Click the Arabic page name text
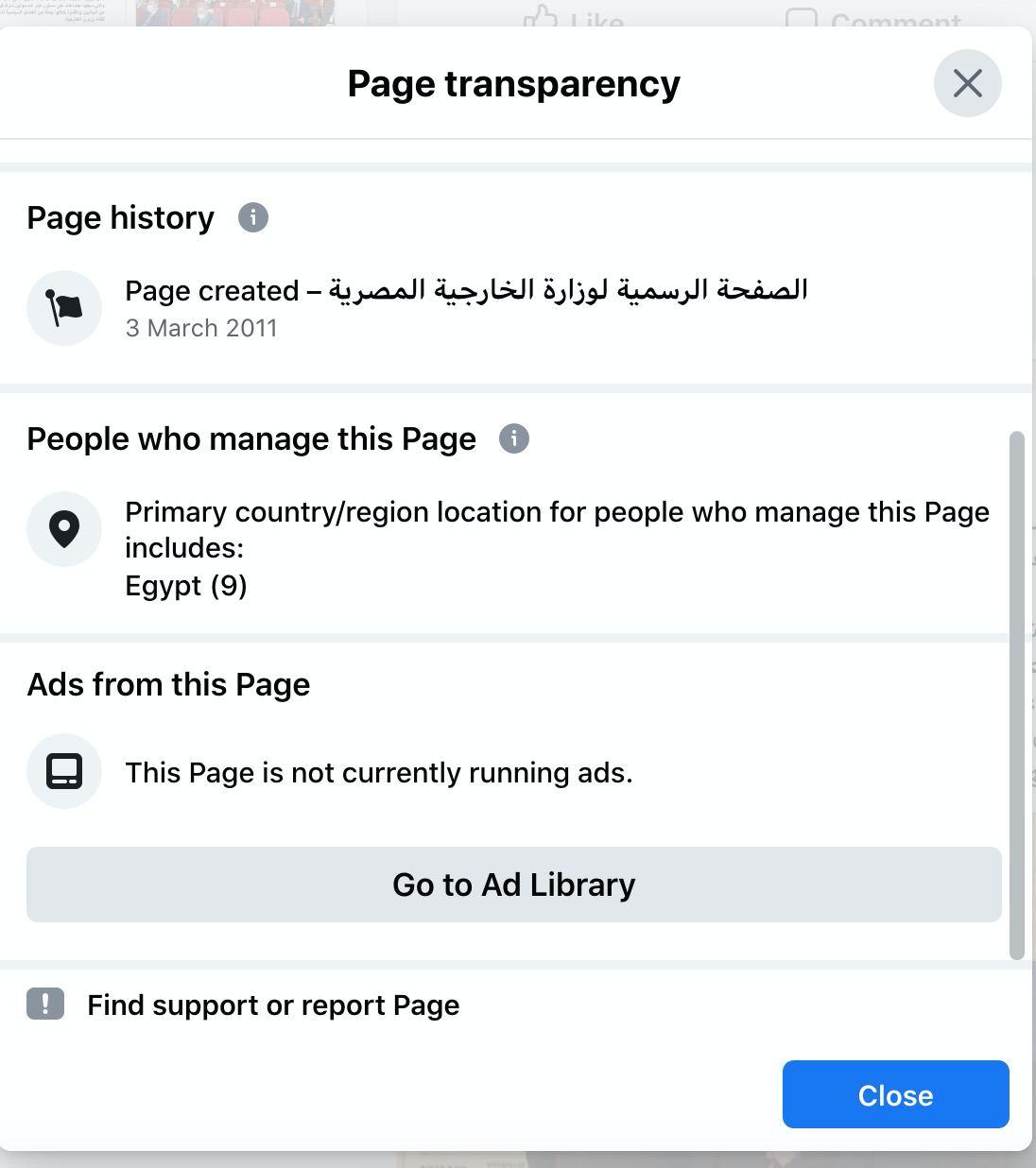Image resolution: width=1036 pixels, height=1168 pixels. click(x=568, y=289)
